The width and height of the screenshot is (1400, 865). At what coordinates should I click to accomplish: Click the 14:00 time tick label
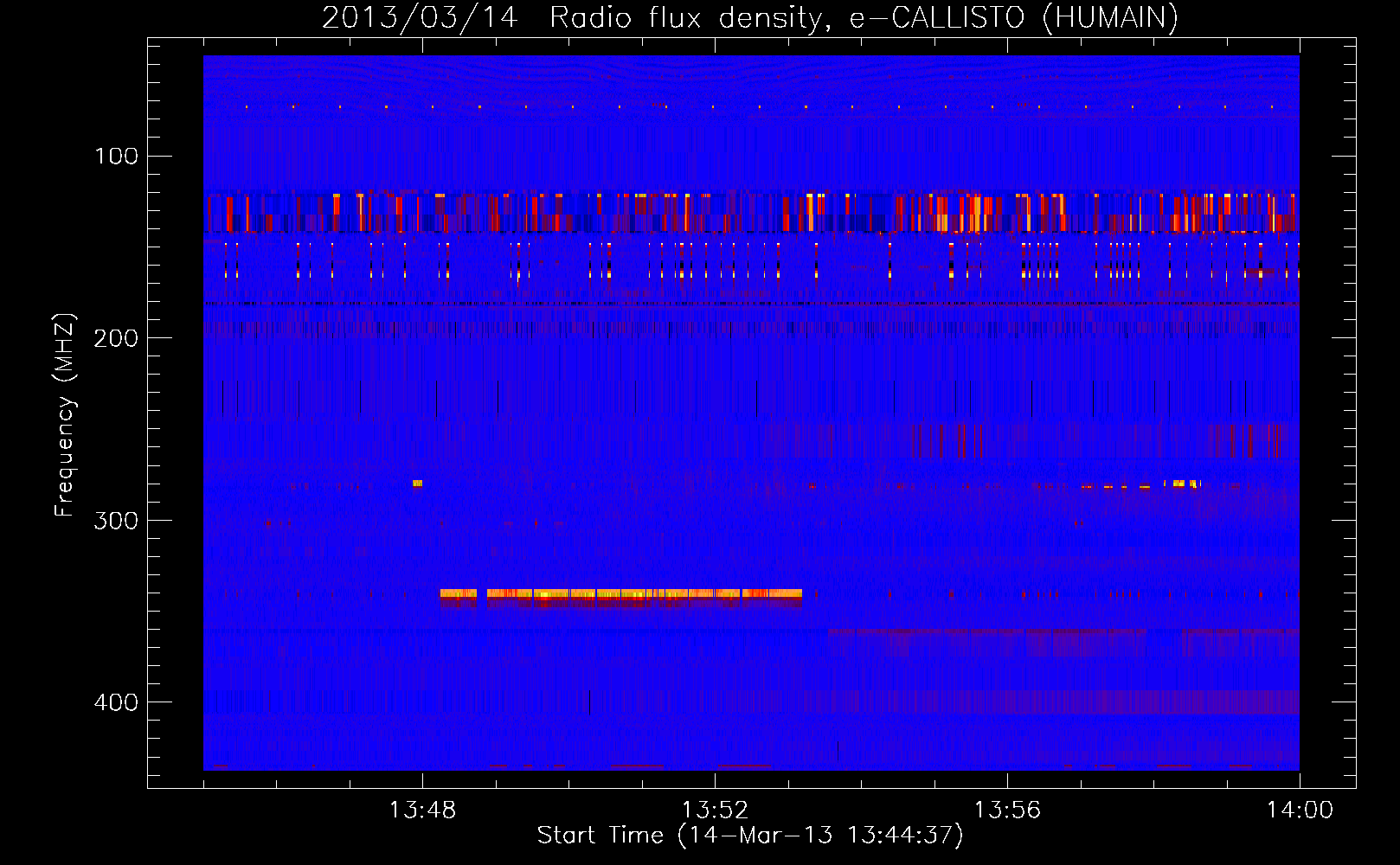point(1300,811)
